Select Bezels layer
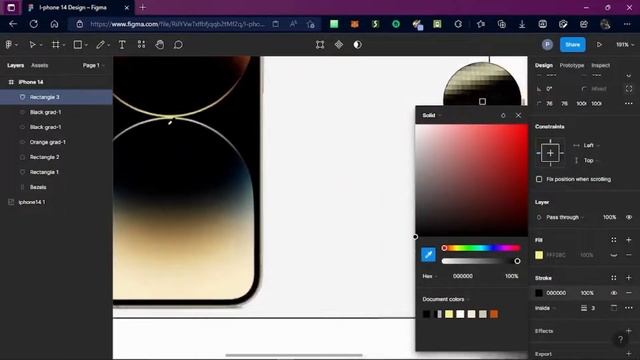 pyautogui.click(x=56, y=187)
